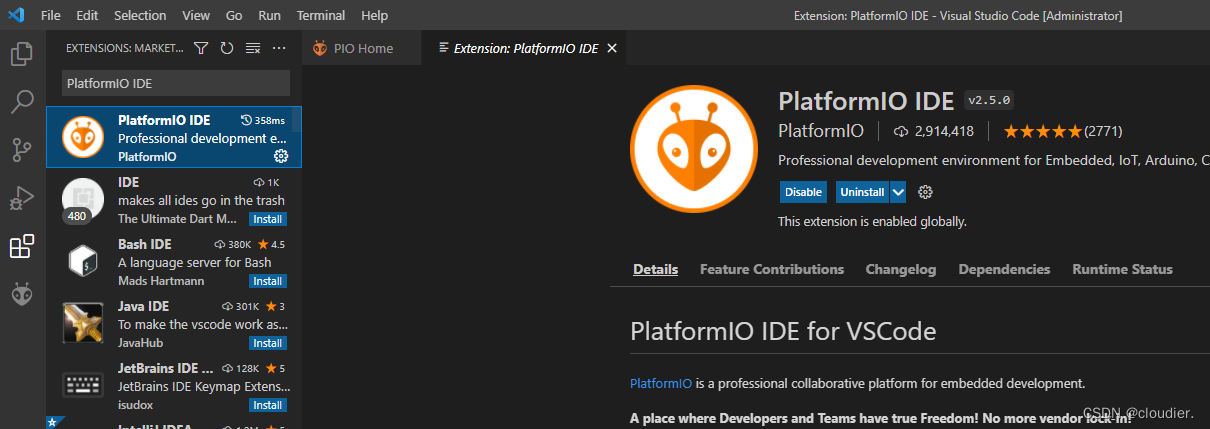Viewport: 1210px width, 429px height.
Task: Click the five-star rating of PlatformIO IDE
Action: tap(1043, 131)
